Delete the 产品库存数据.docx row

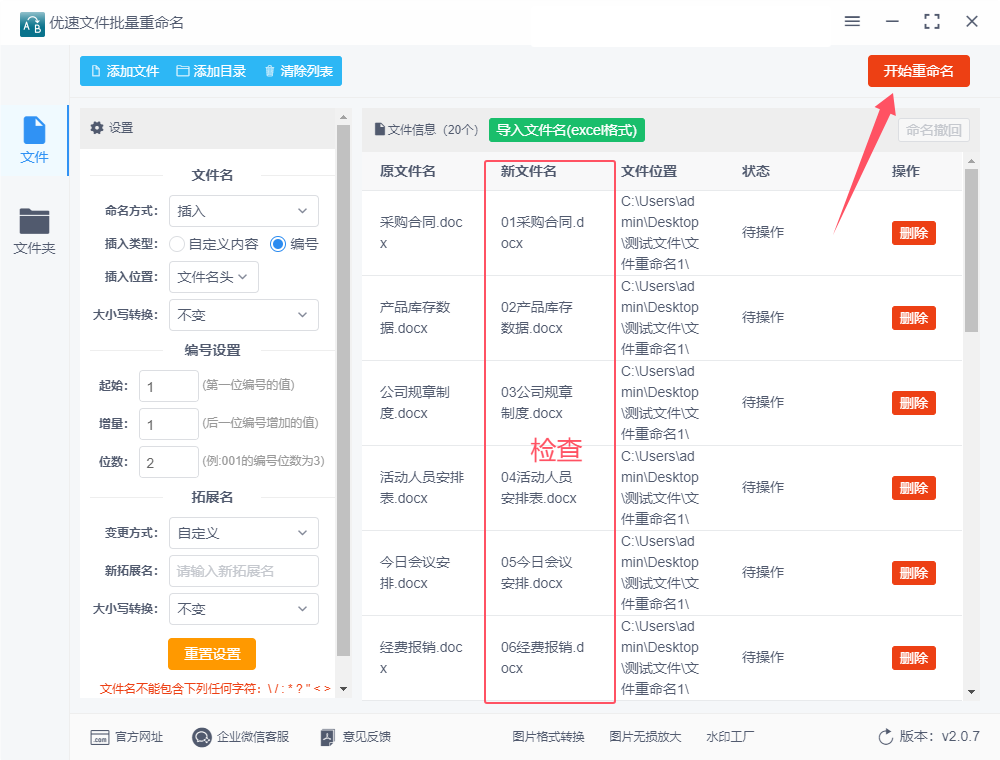913,318
